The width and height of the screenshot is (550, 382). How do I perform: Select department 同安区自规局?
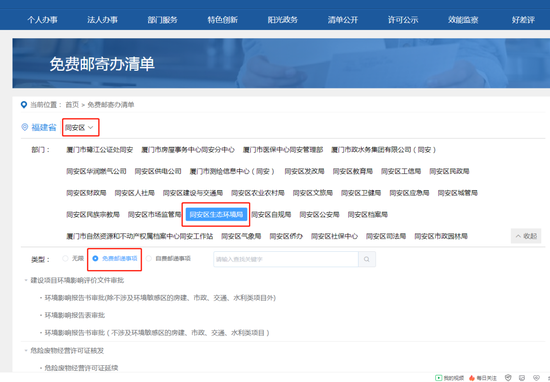coord(271,214)
